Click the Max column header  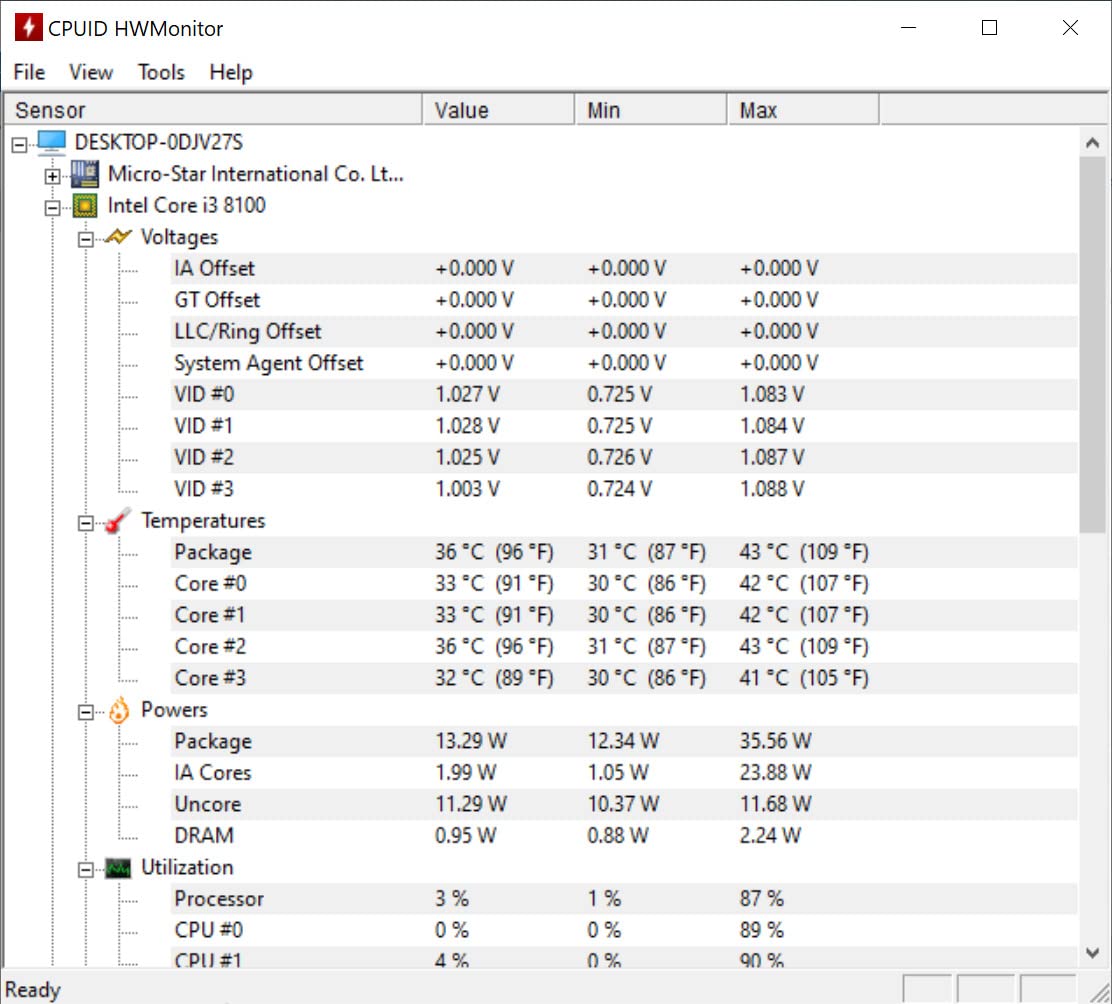click(804, 110)
